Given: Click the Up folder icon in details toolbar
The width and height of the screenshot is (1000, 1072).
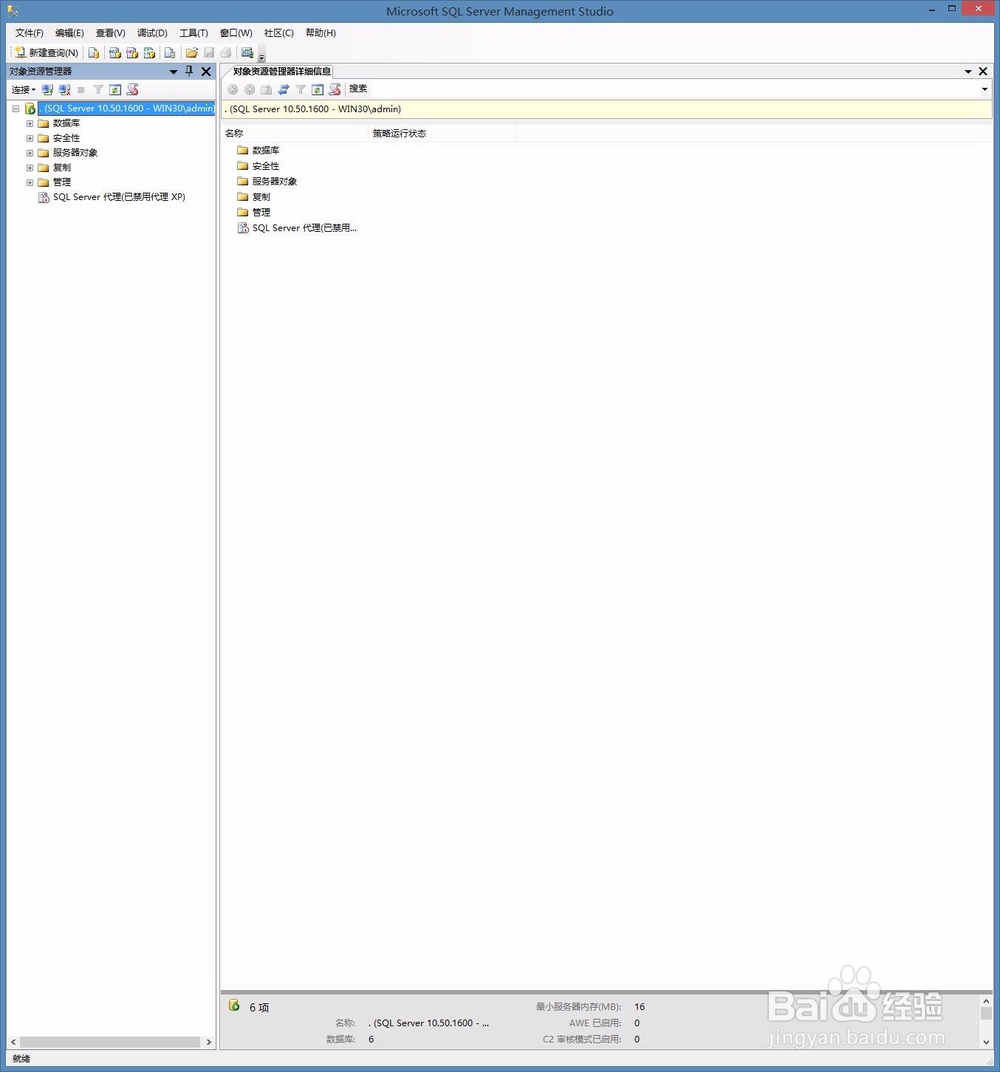Looking at the screenshot, I should click(267, 90).
